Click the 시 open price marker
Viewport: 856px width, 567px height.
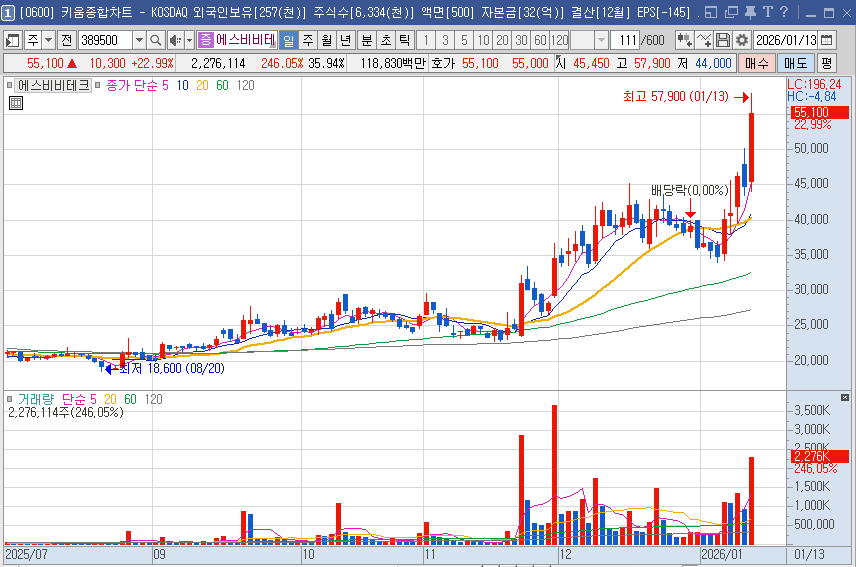pos(561,63)
